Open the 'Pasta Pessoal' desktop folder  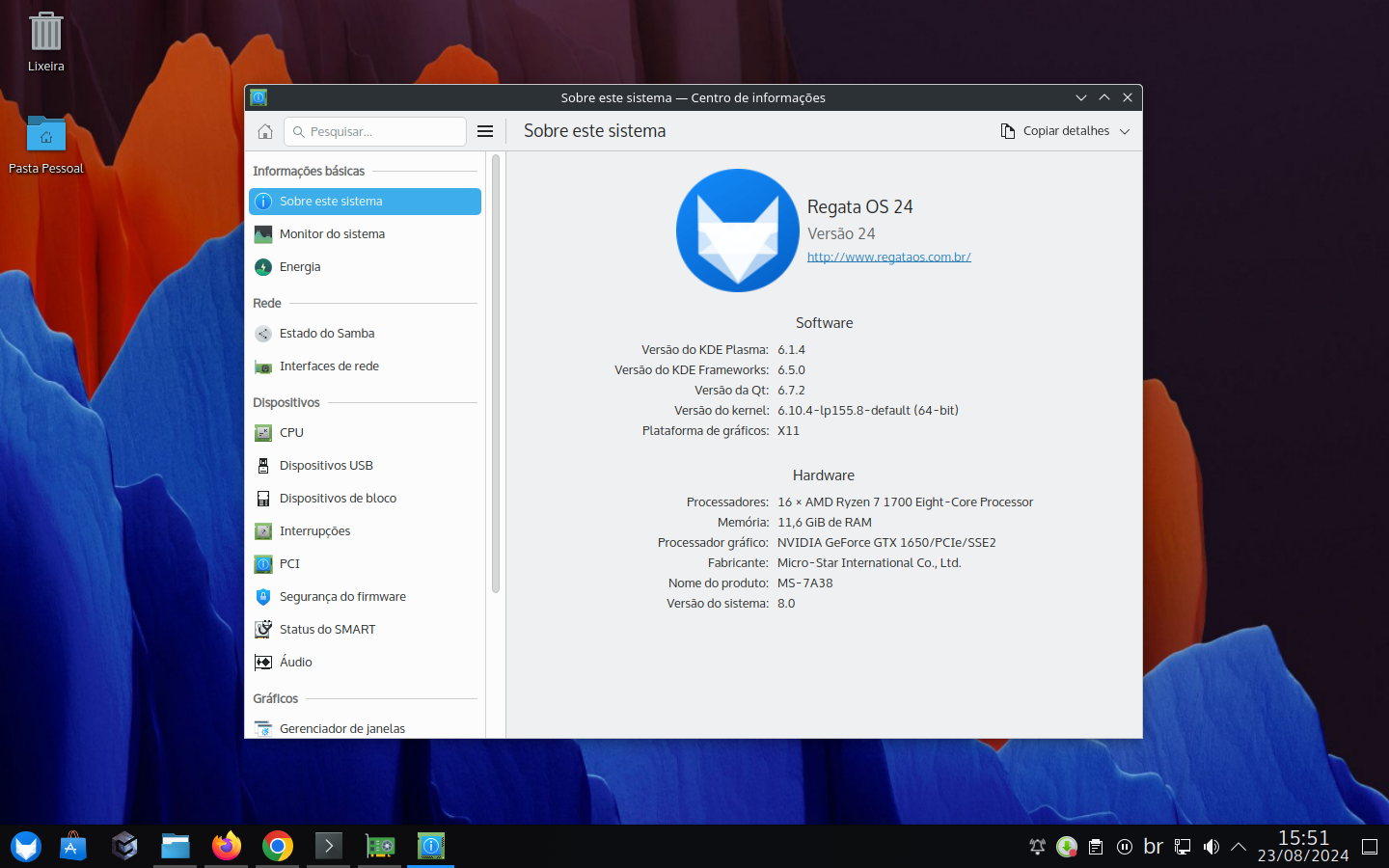click(x=45, y=145)
